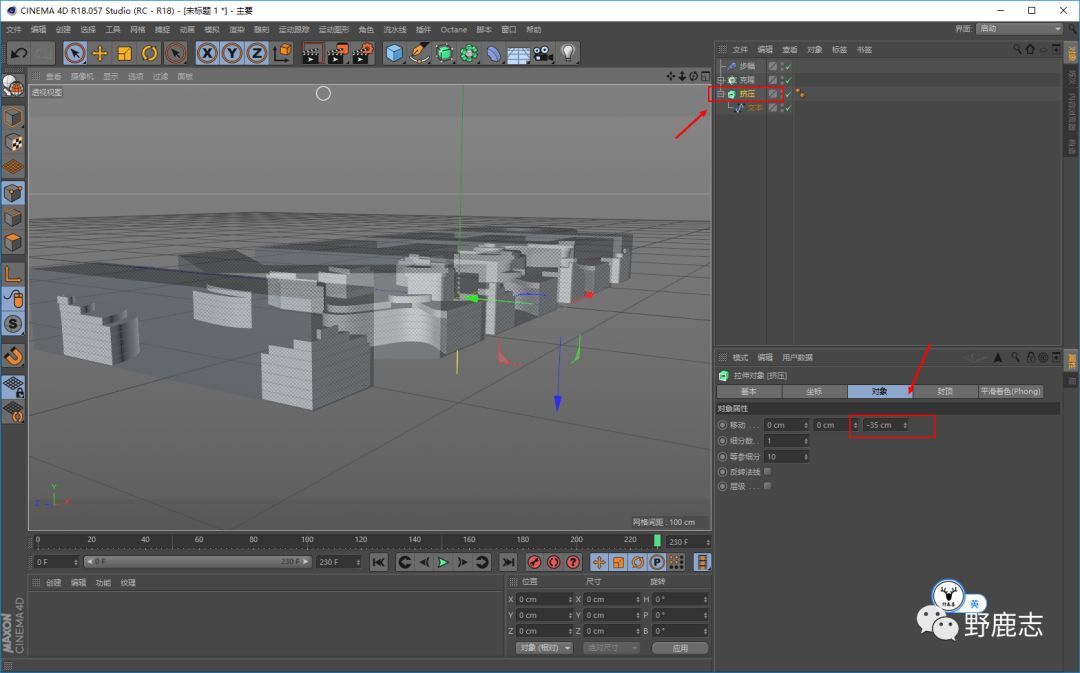Collapse the 挤压 object tree node
This screenshot has width=1080, height=673.
[x=720, y=94]
